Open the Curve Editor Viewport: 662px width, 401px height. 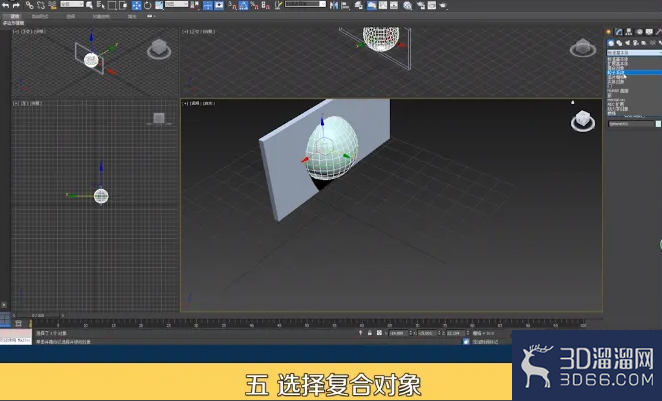383,5
